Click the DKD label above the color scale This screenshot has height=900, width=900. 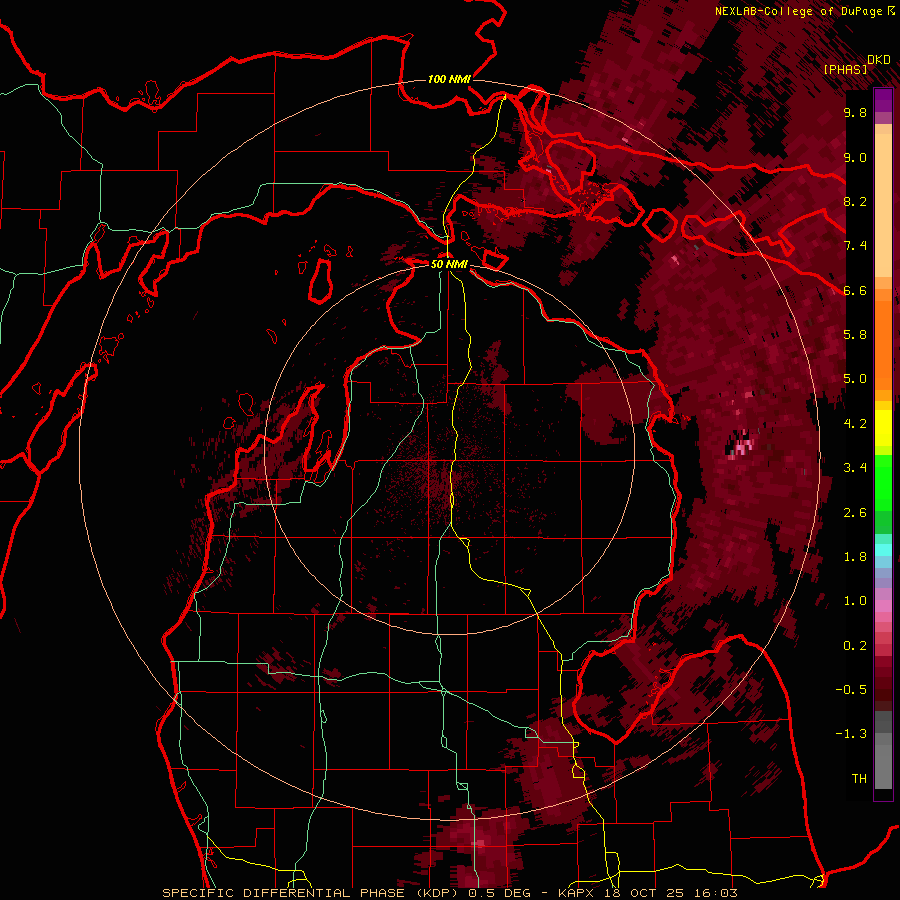tap(879, 60)
